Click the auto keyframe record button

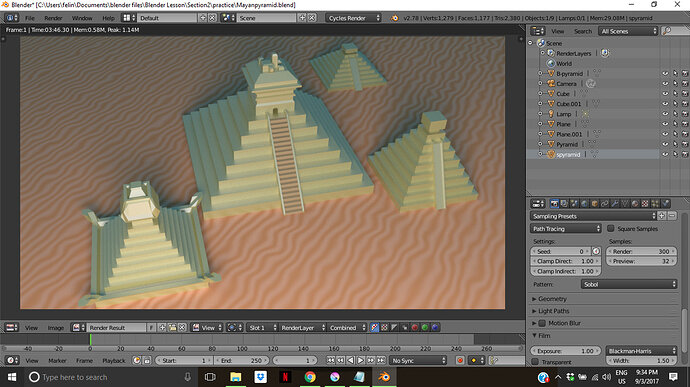tap(460, 361)
